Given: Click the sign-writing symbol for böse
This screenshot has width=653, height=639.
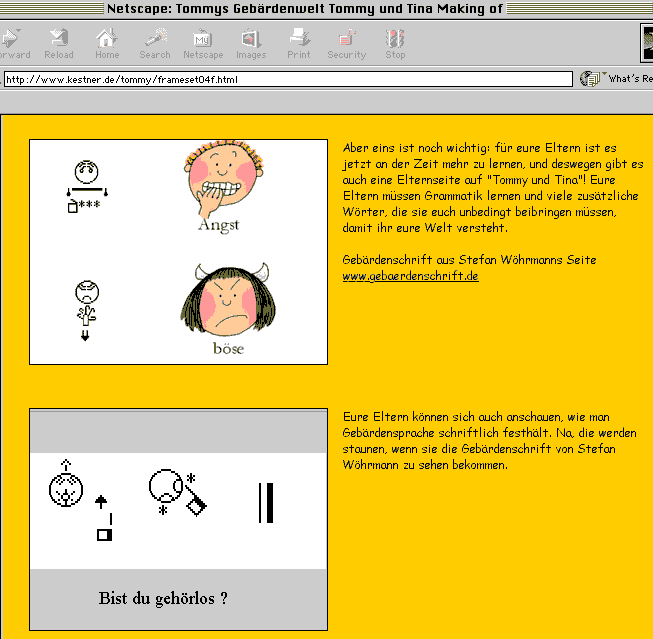Looking at the screenshot, I should 86,311.
